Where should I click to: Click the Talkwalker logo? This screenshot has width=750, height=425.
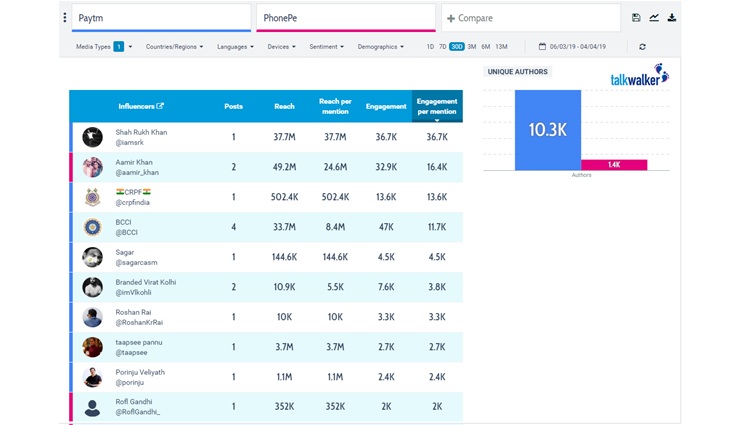click(x=639, y=77)
